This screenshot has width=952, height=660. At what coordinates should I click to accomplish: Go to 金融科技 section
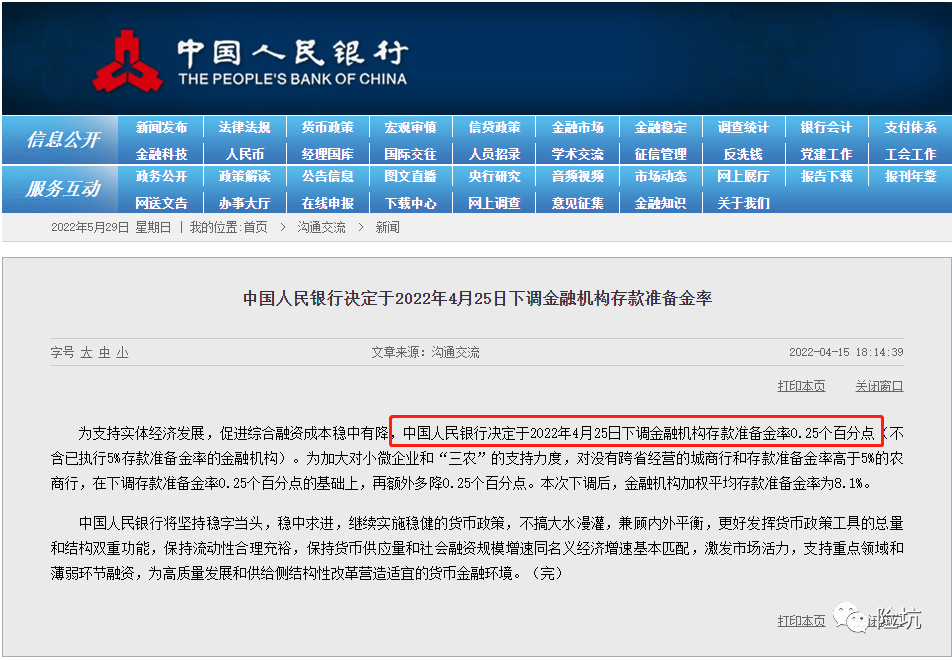[x=162, y=154]
